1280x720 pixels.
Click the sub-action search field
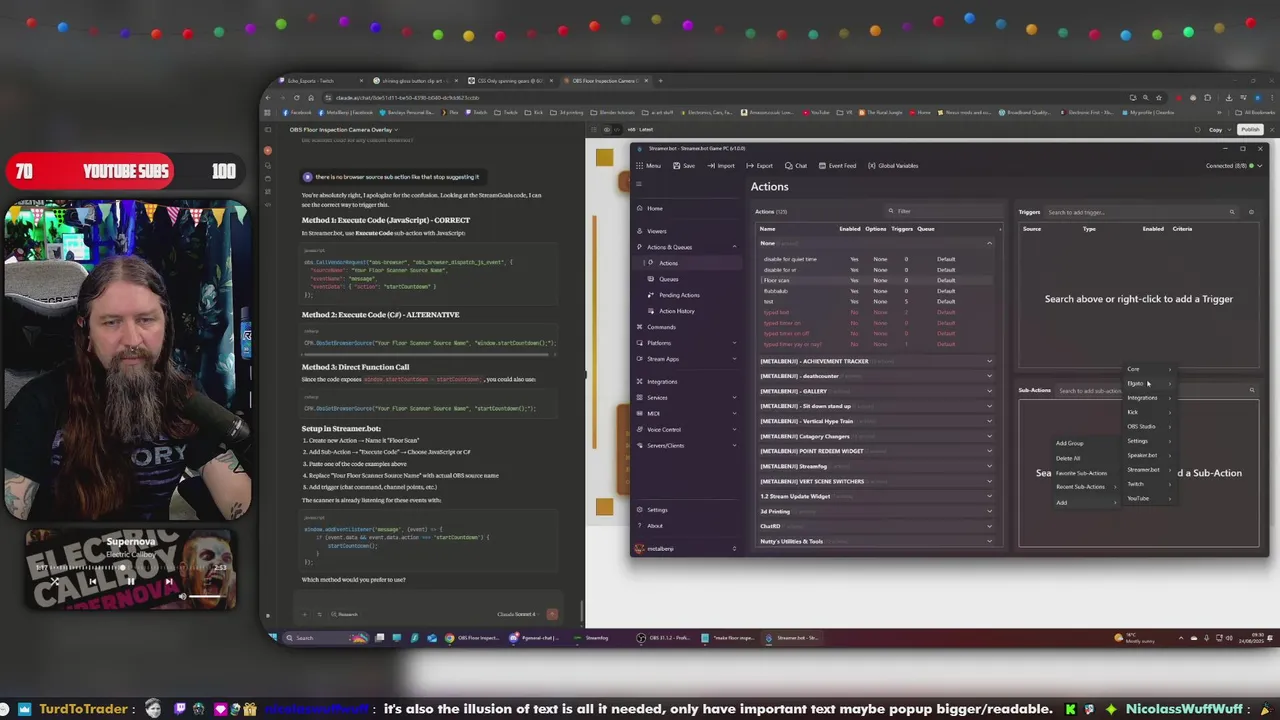tap(1155, 391)
